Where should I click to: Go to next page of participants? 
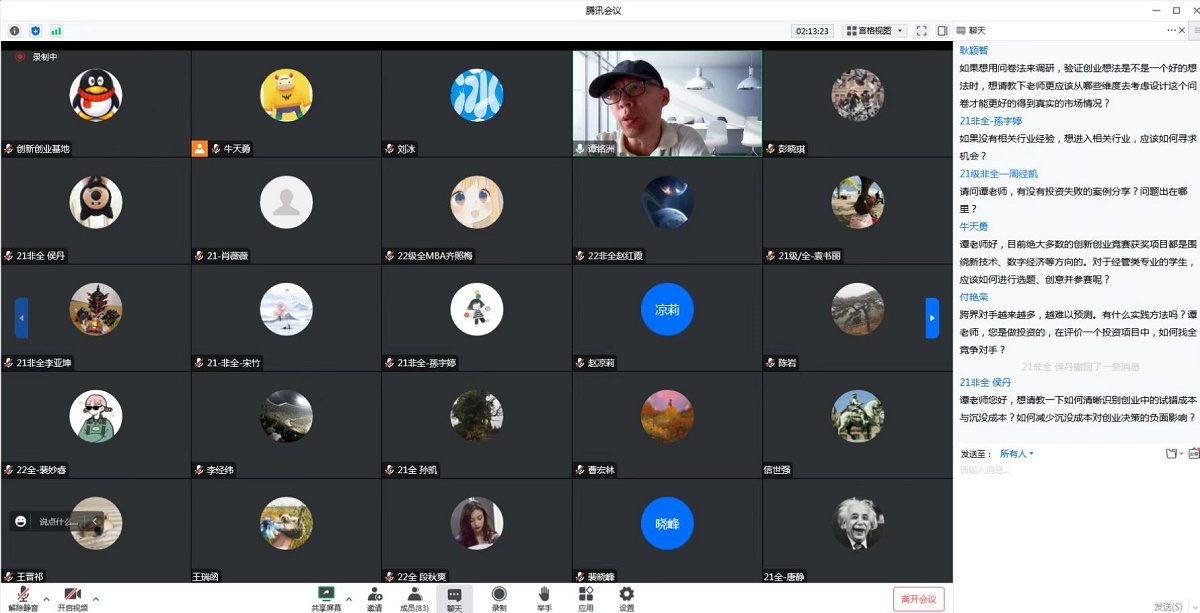point(932,318)
